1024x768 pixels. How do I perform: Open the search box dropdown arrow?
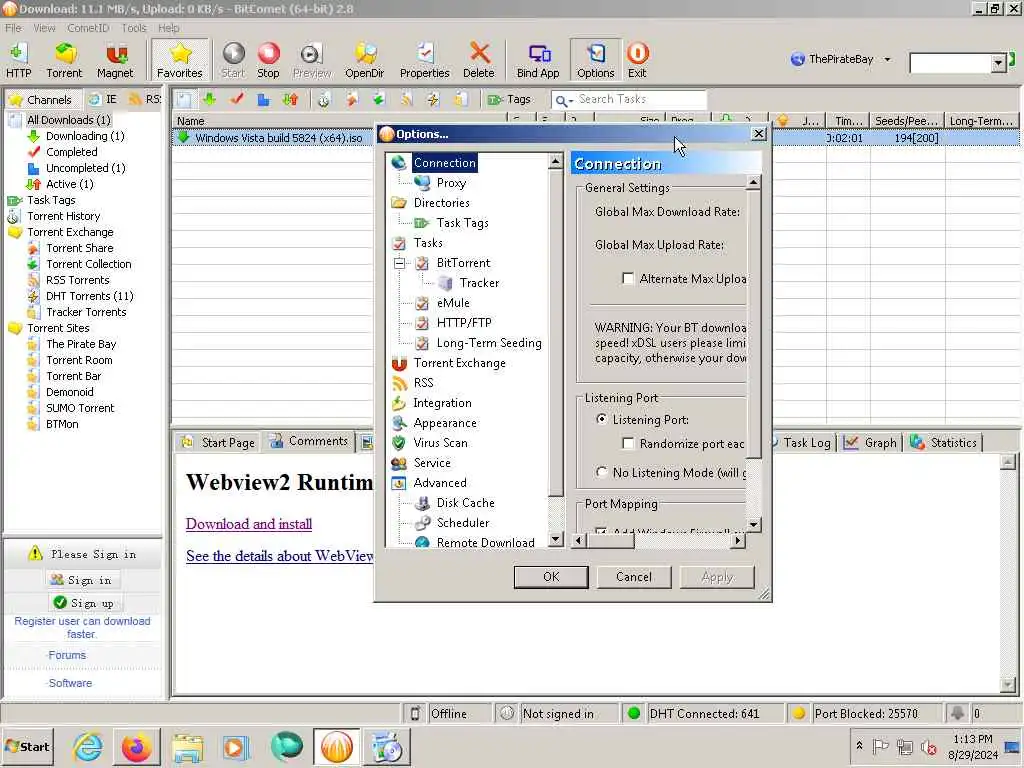pyautogui.click(x=998, y=63)
